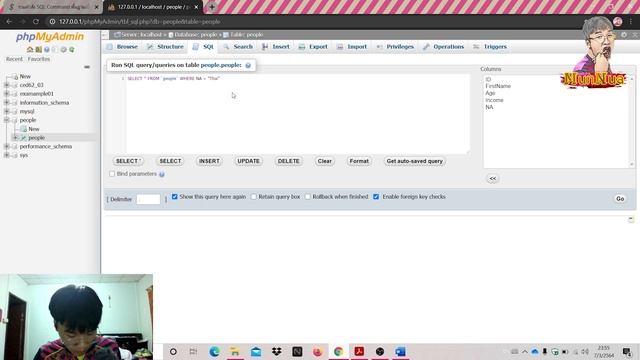Screen dimensions: 640x360
Task: Open Adobe Acrobat from taskbar
Action: point(359,351)
